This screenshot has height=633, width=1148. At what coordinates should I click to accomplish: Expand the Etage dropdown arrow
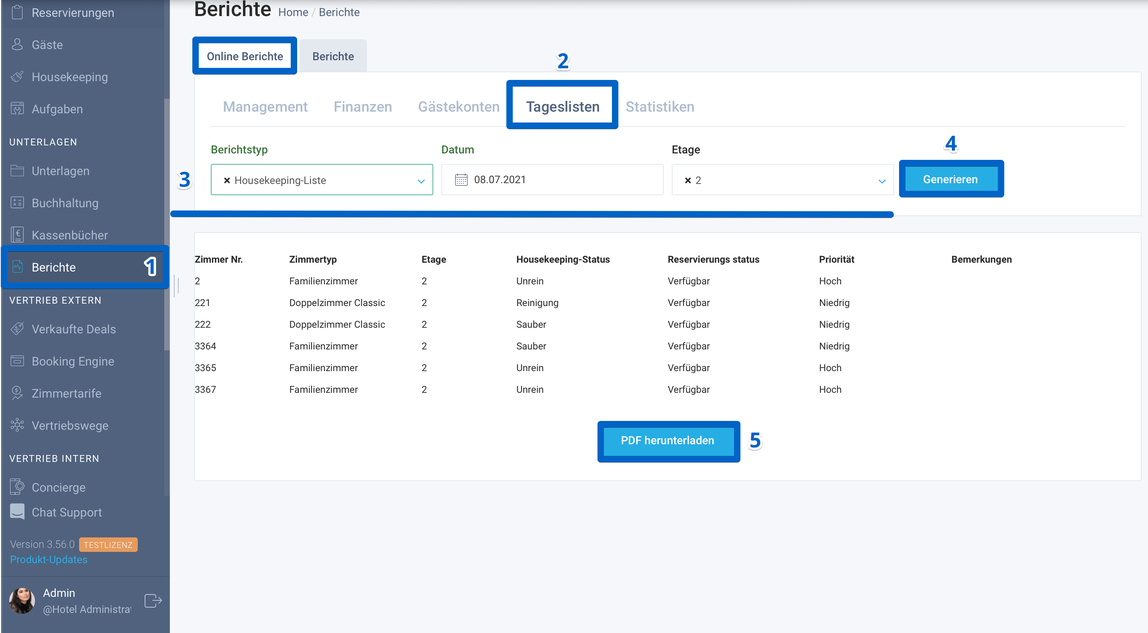pyautogui.click(x=882, y=181)
